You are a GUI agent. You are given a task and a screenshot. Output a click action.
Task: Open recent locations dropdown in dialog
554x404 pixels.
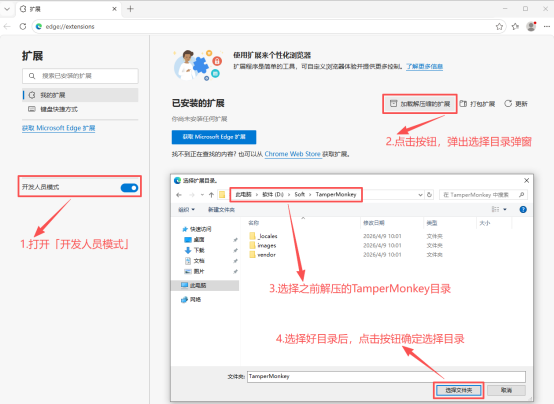point(202,195)
